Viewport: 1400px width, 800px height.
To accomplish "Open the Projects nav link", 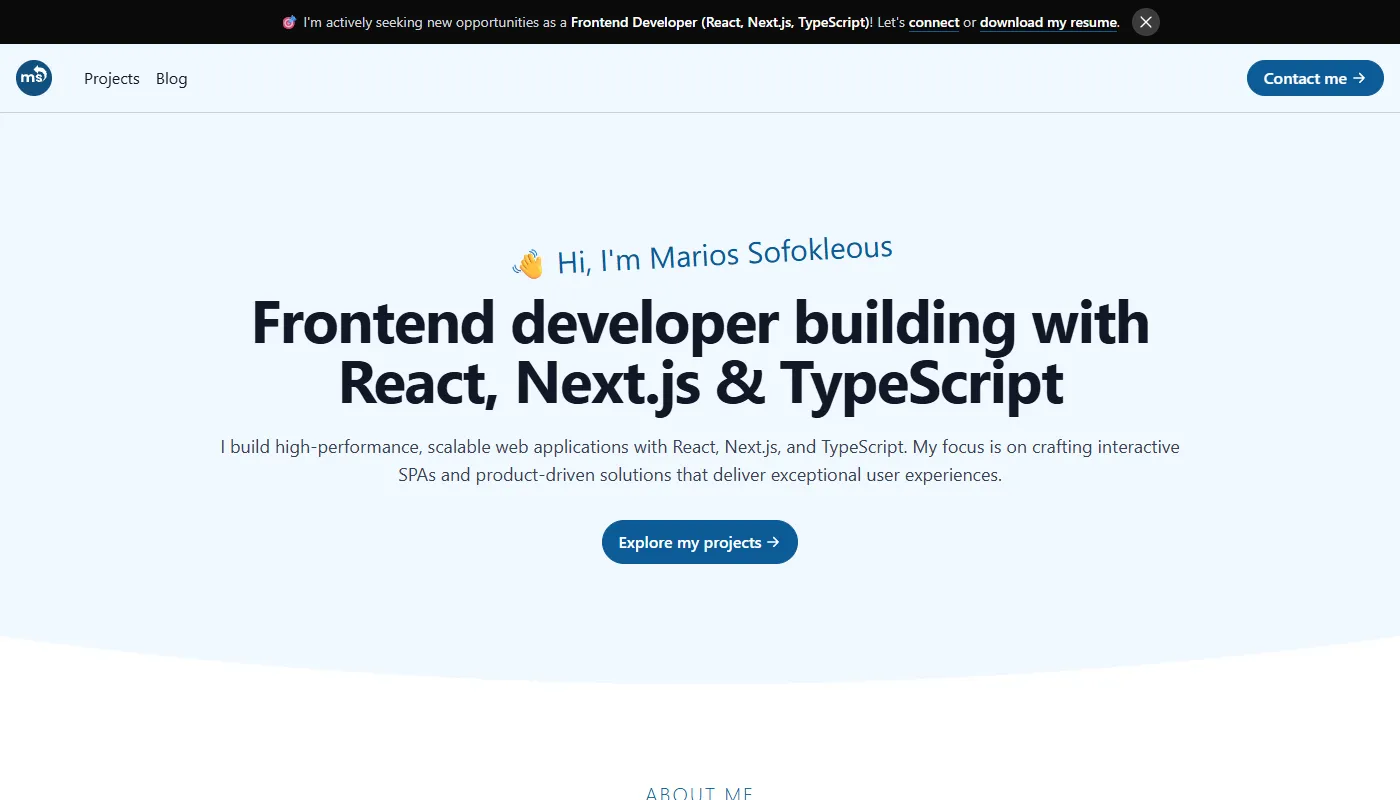I will (x=112, y=78).
